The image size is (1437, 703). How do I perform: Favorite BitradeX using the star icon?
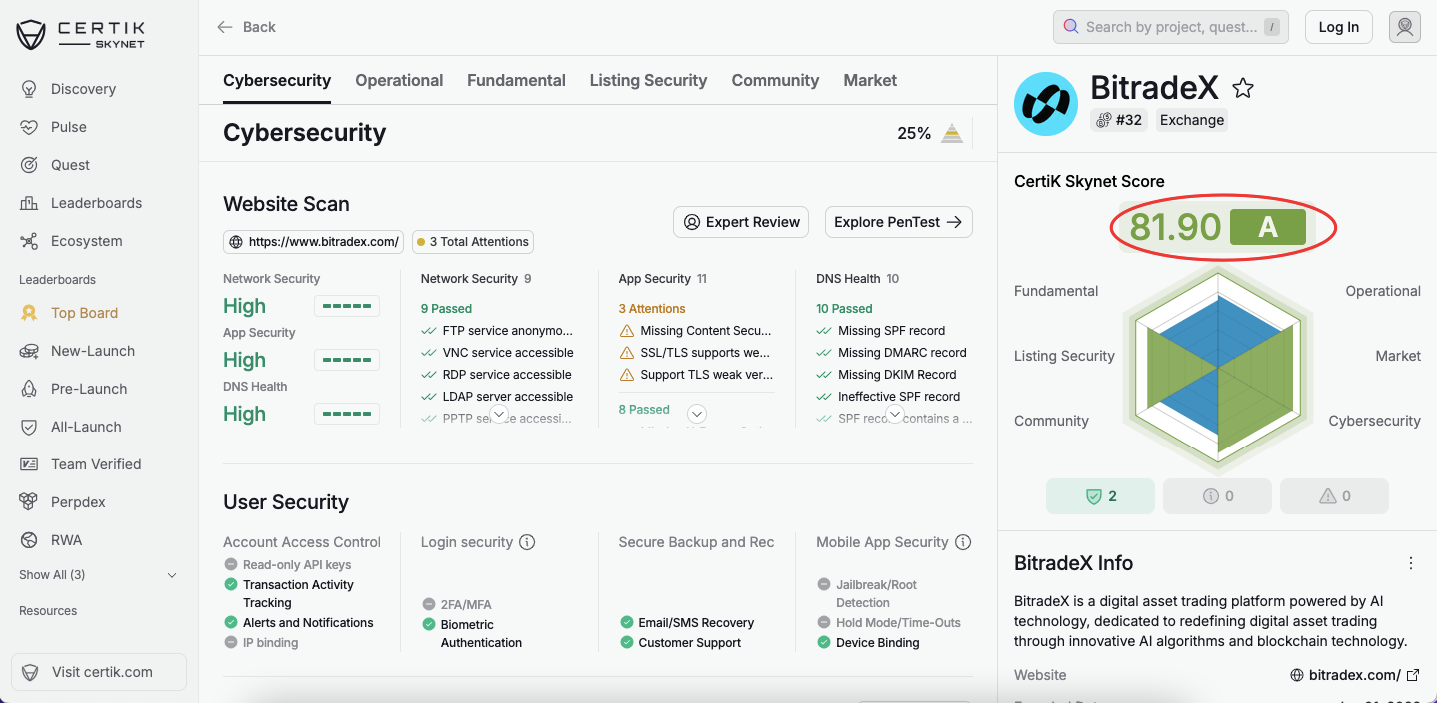(x=1242, y=88)
